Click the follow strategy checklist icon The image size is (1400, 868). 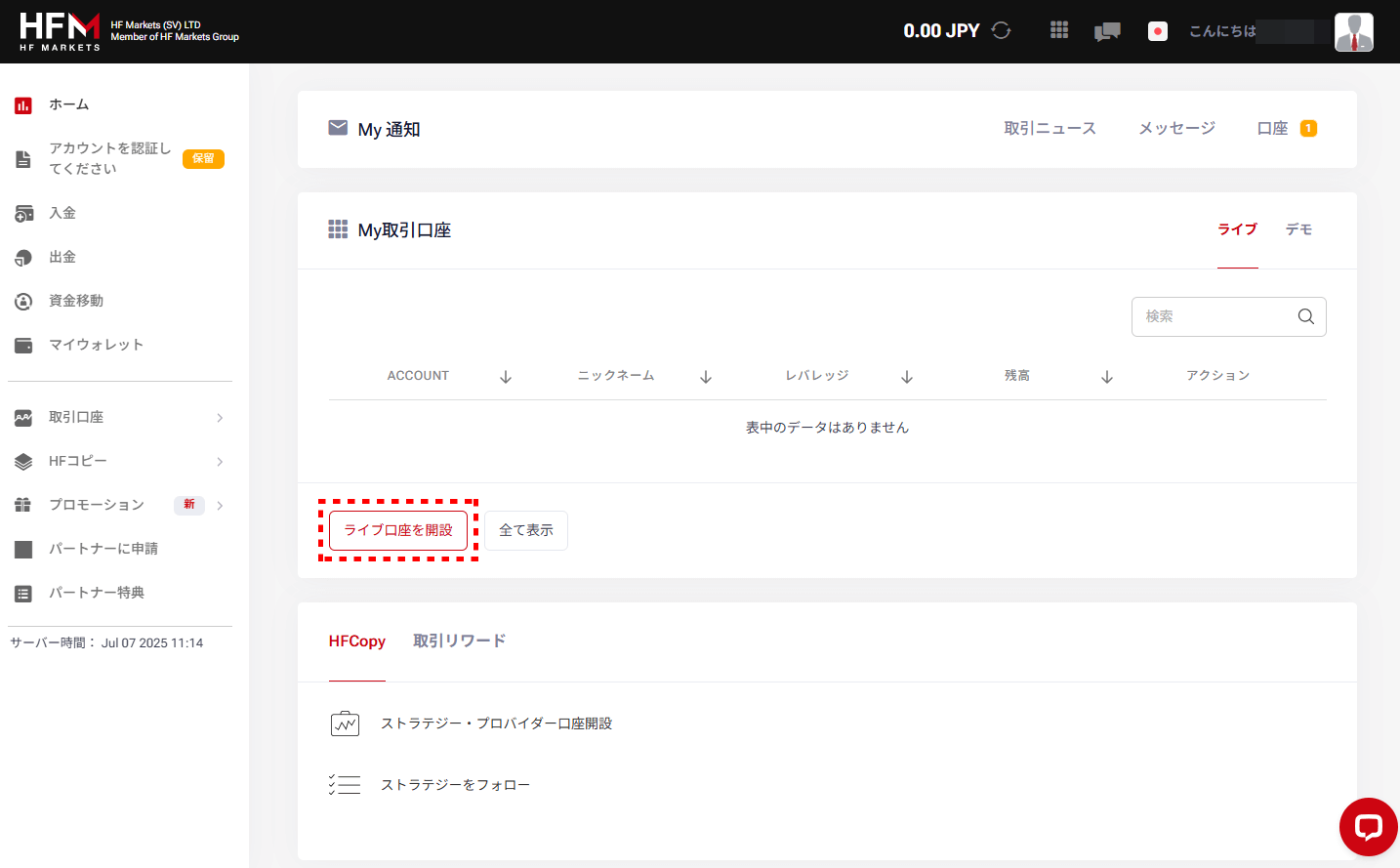pos(345,784)
